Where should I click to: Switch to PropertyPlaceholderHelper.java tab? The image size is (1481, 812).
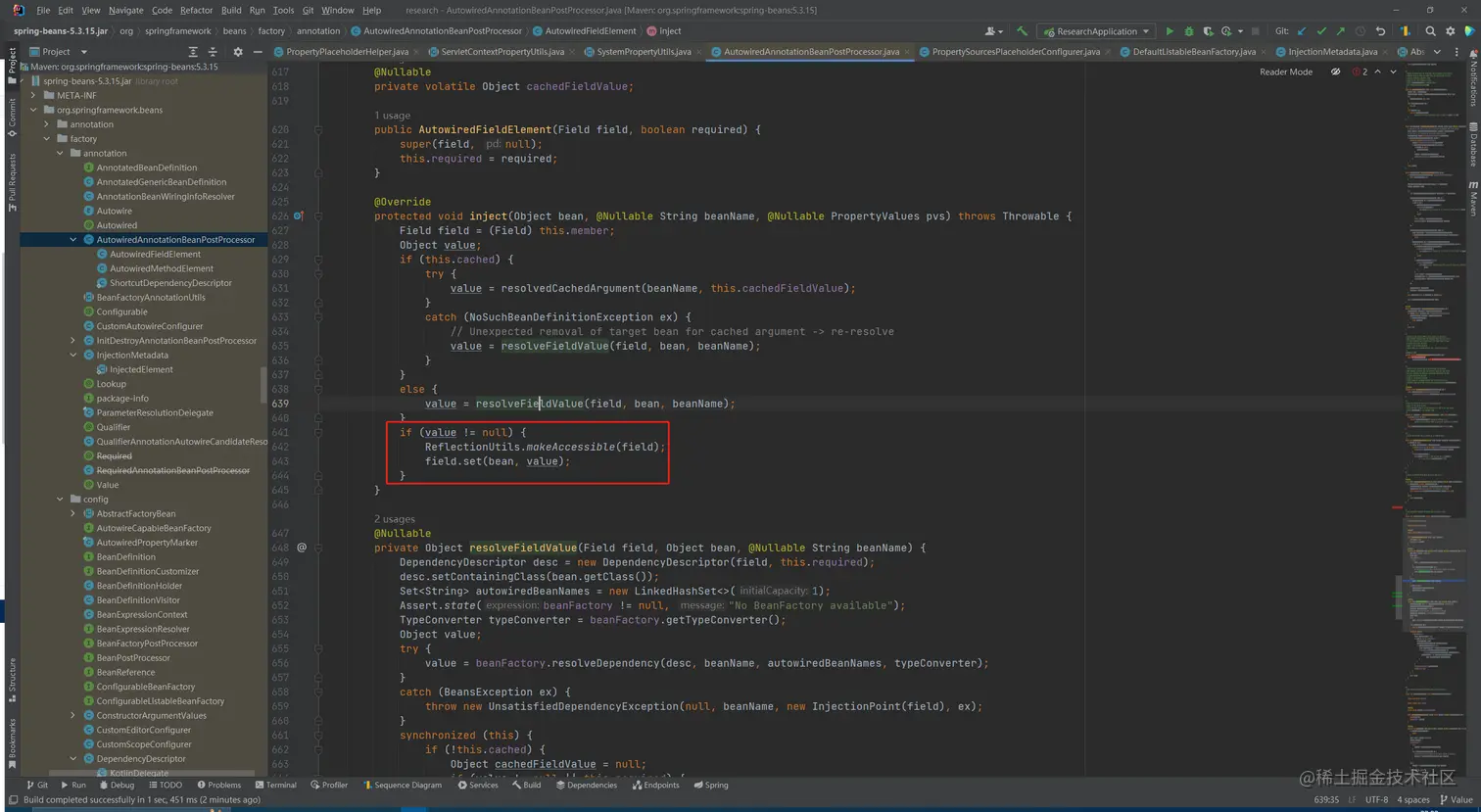coord(348,52)
